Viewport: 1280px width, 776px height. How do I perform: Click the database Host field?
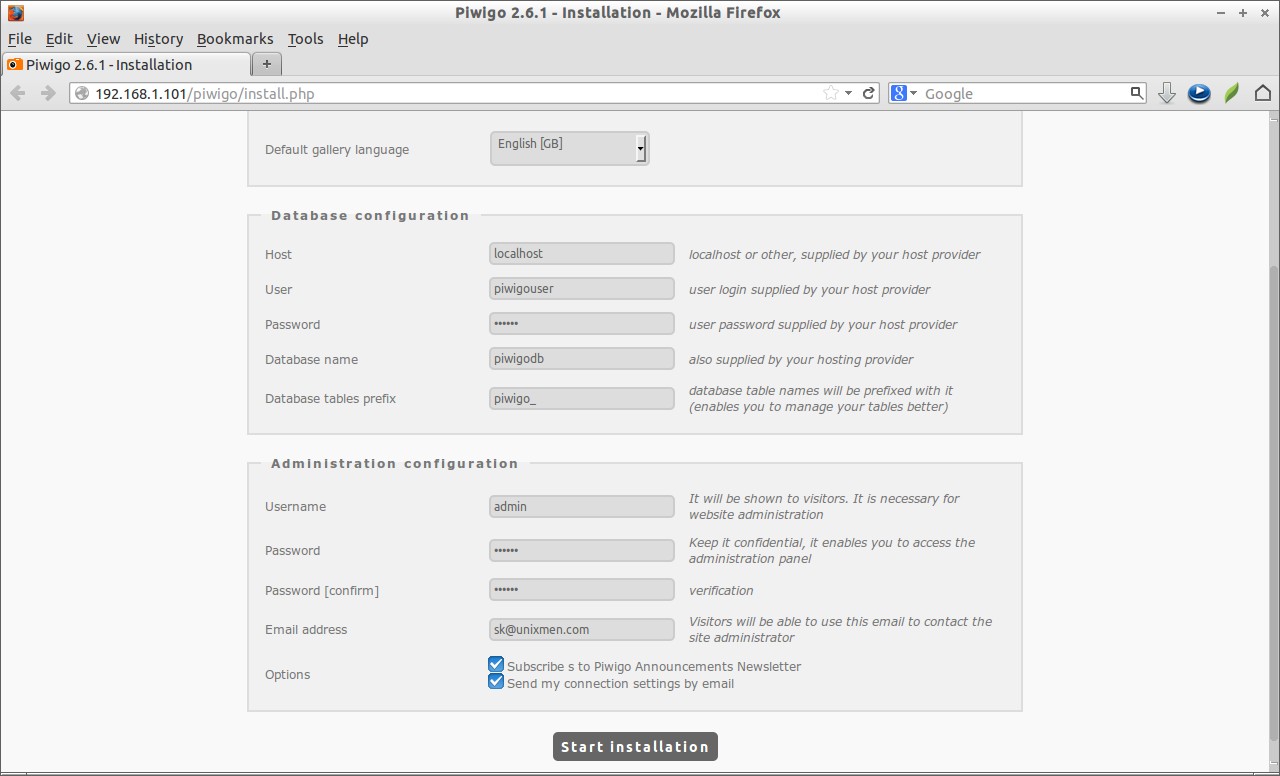pyautogui.click(x=582, y=254)
